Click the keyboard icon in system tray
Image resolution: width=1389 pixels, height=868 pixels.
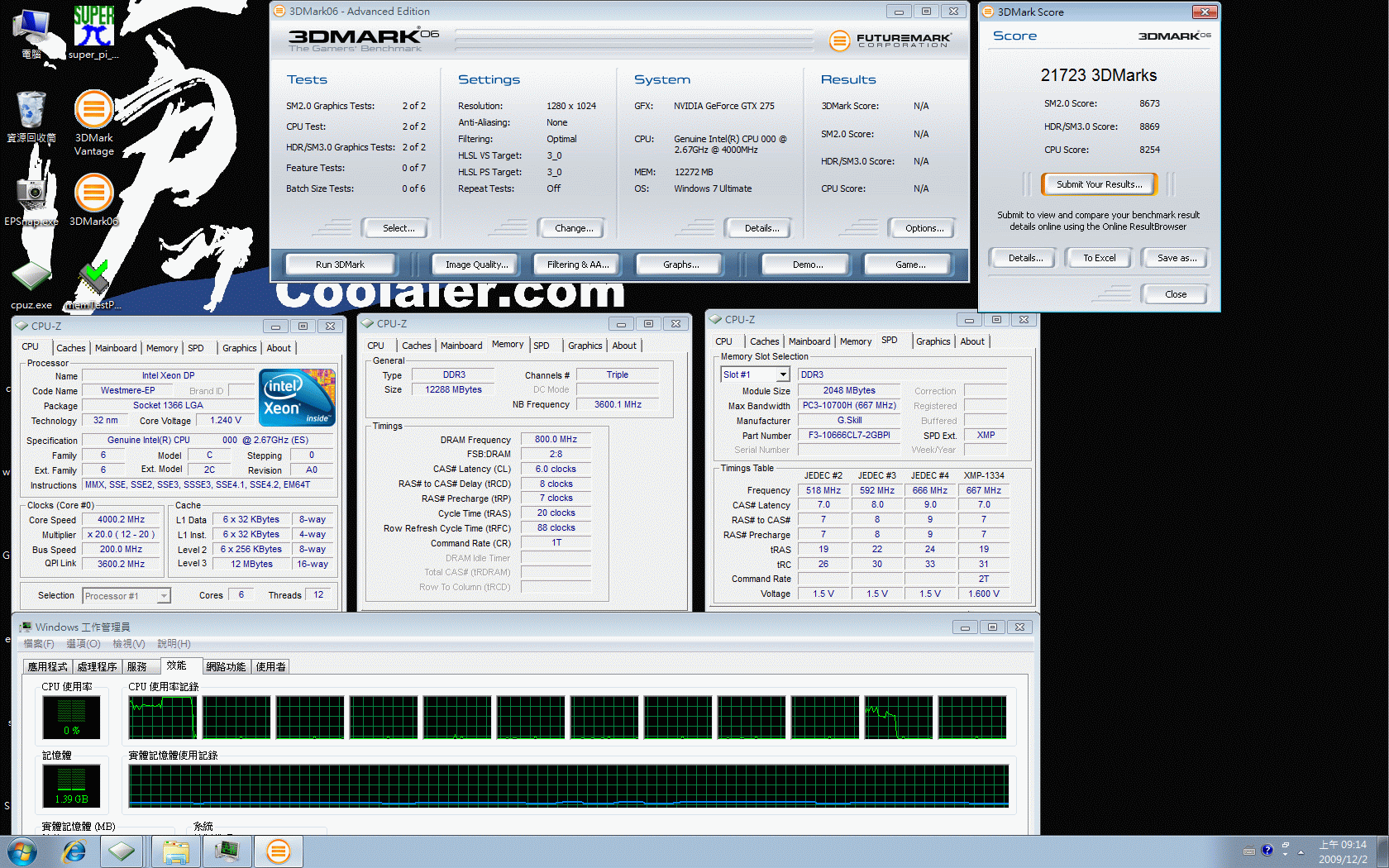pyautogui.click(x=1249, y=851)
